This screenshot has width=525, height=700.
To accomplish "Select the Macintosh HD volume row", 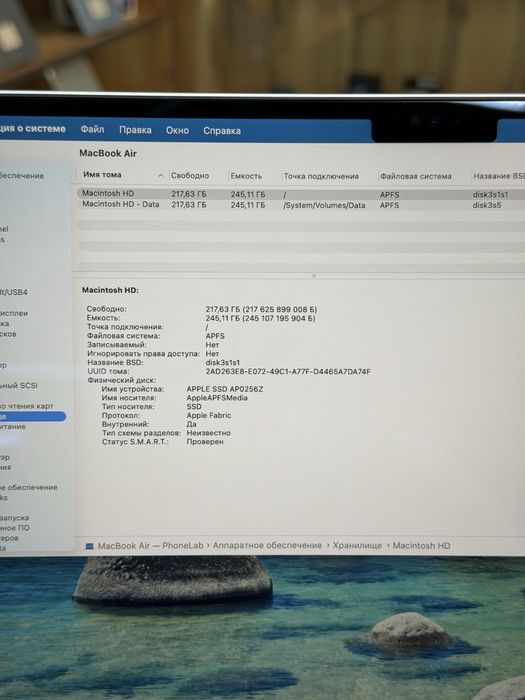I will [300, 194].
